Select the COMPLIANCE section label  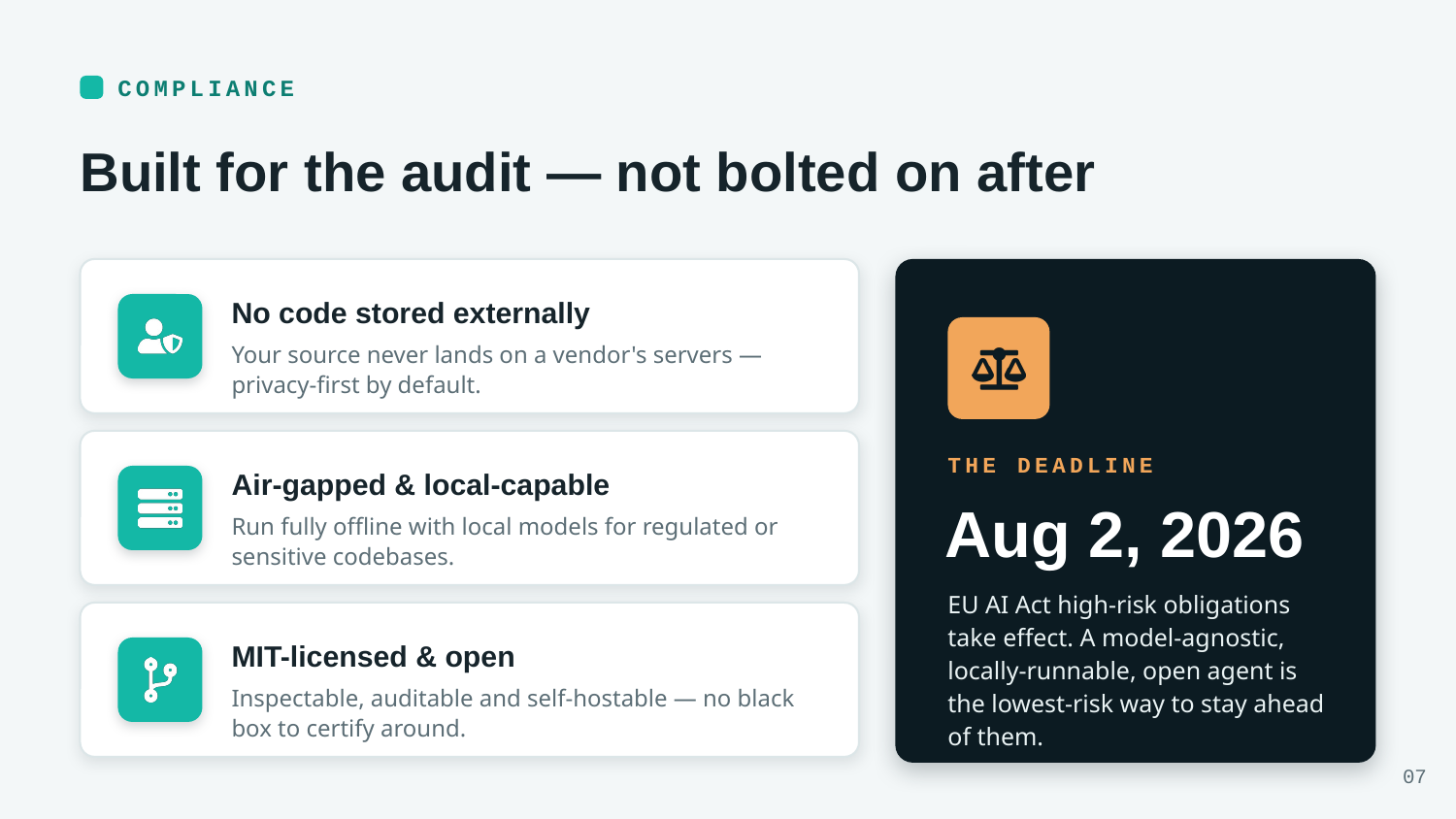[x=207, y=89]
